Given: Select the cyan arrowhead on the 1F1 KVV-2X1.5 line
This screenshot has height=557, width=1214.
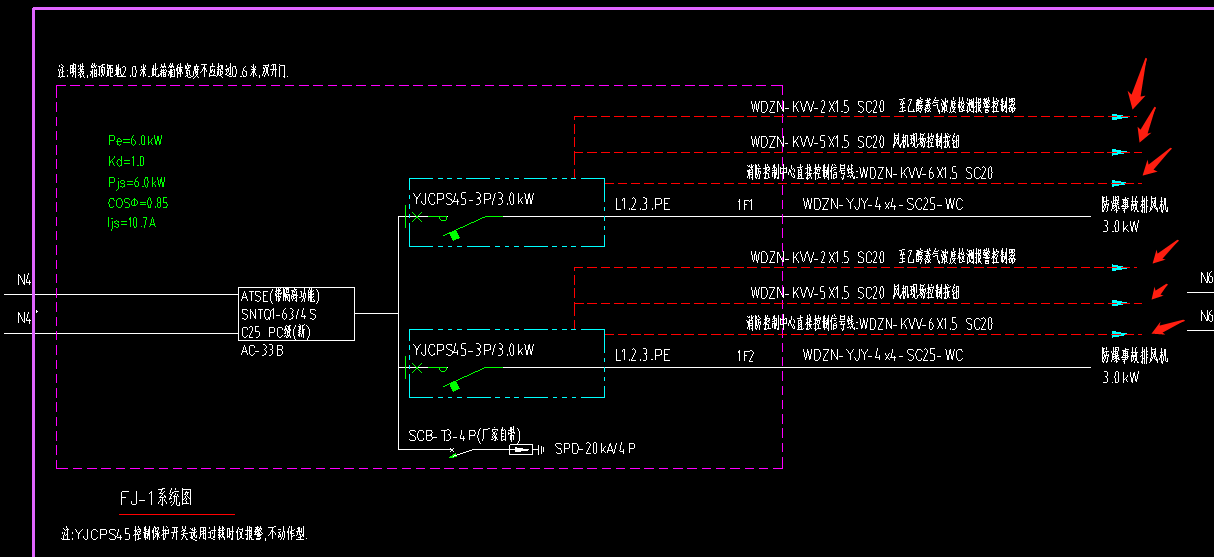Looking at the screenshot, I should point(1119,117).
